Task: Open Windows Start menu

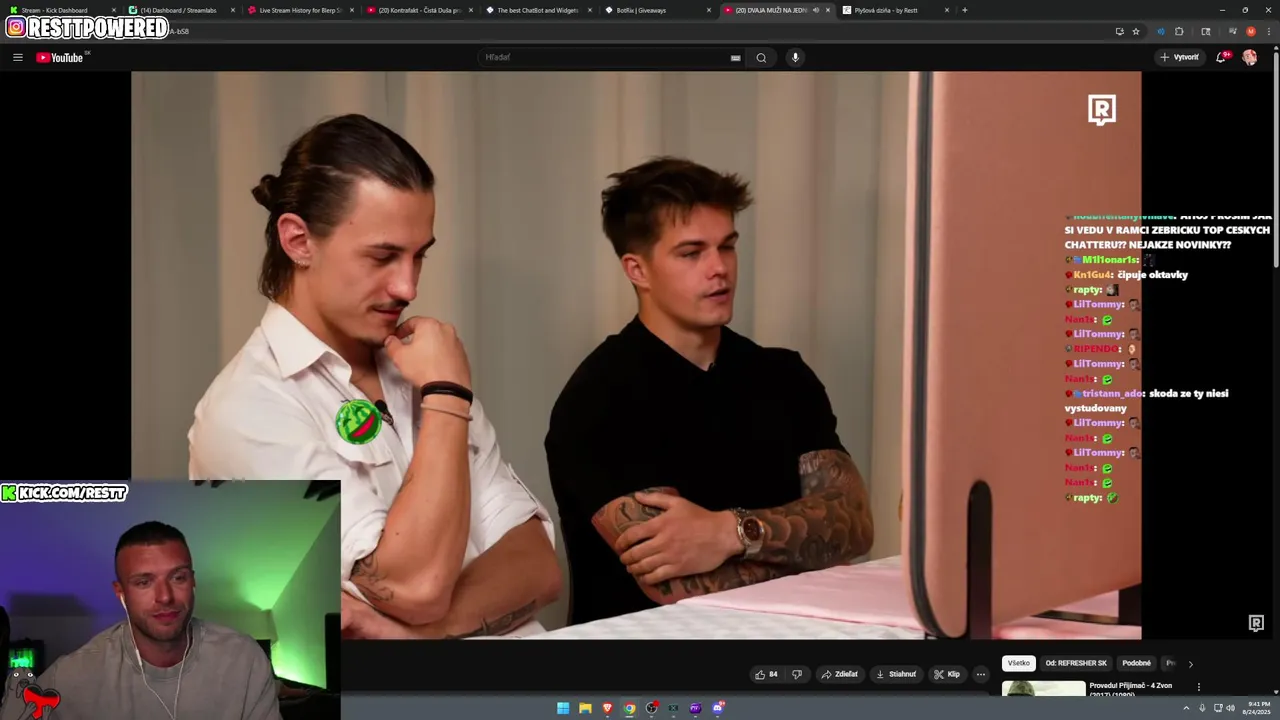Action: (x=563, y=708)
